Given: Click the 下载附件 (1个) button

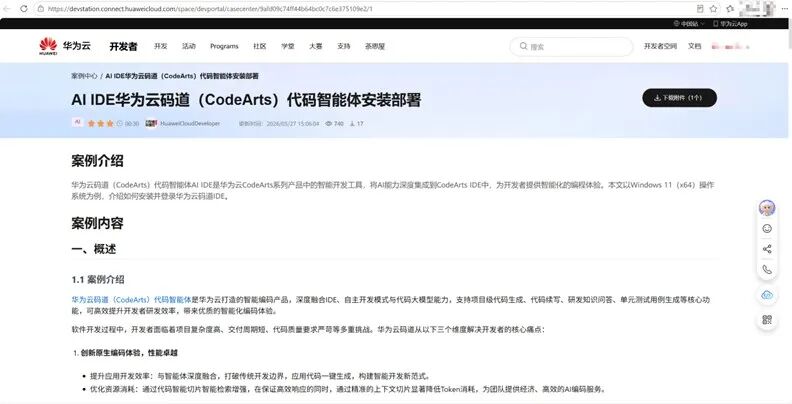Looking at the screenshot, I should click(679, 97).
